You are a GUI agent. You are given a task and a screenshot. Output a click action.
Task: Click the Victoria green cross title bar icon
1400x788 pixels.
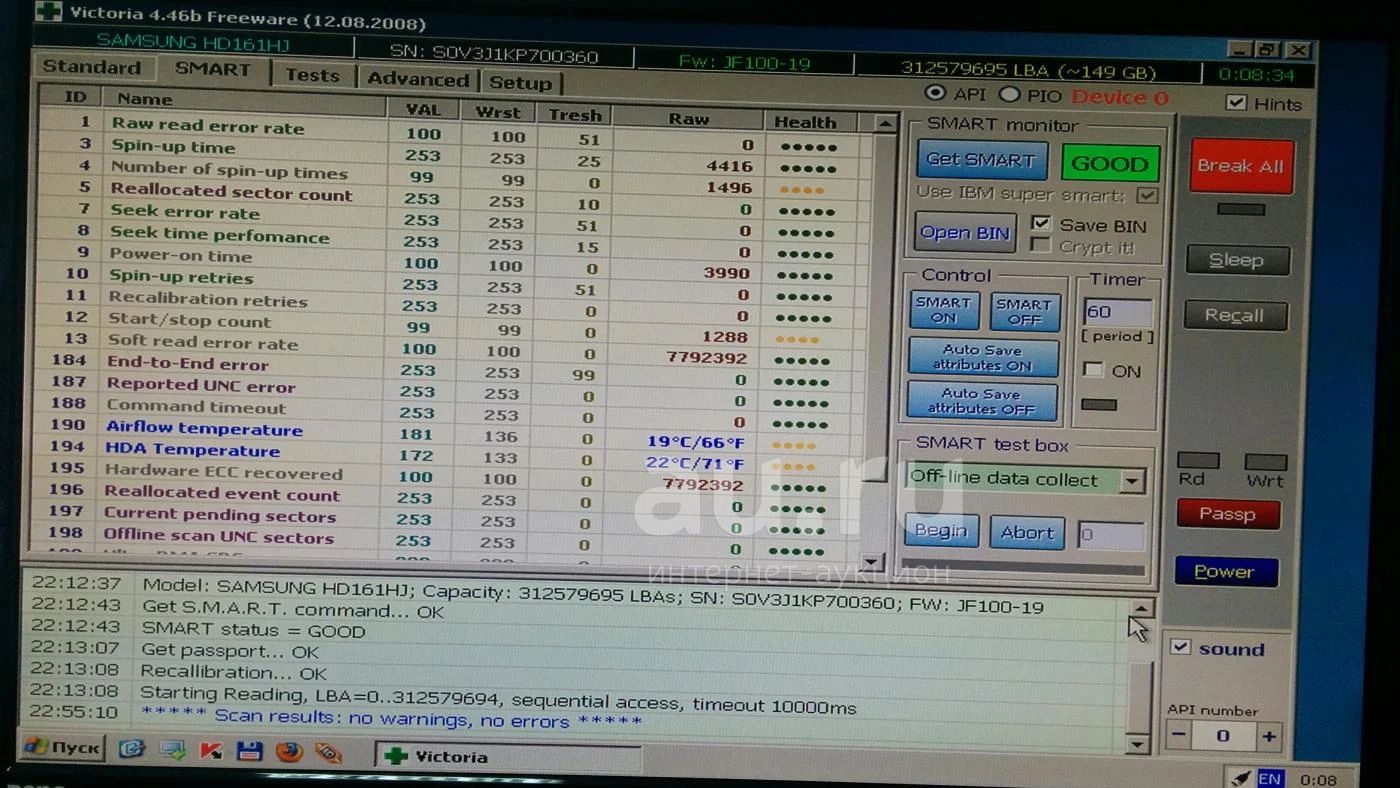coord(48,13)
